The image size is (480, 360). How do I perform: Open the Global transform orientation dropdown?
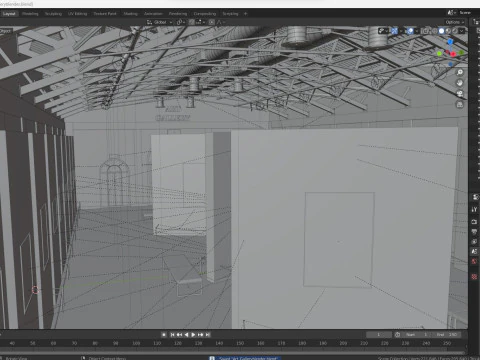(160, 22)
